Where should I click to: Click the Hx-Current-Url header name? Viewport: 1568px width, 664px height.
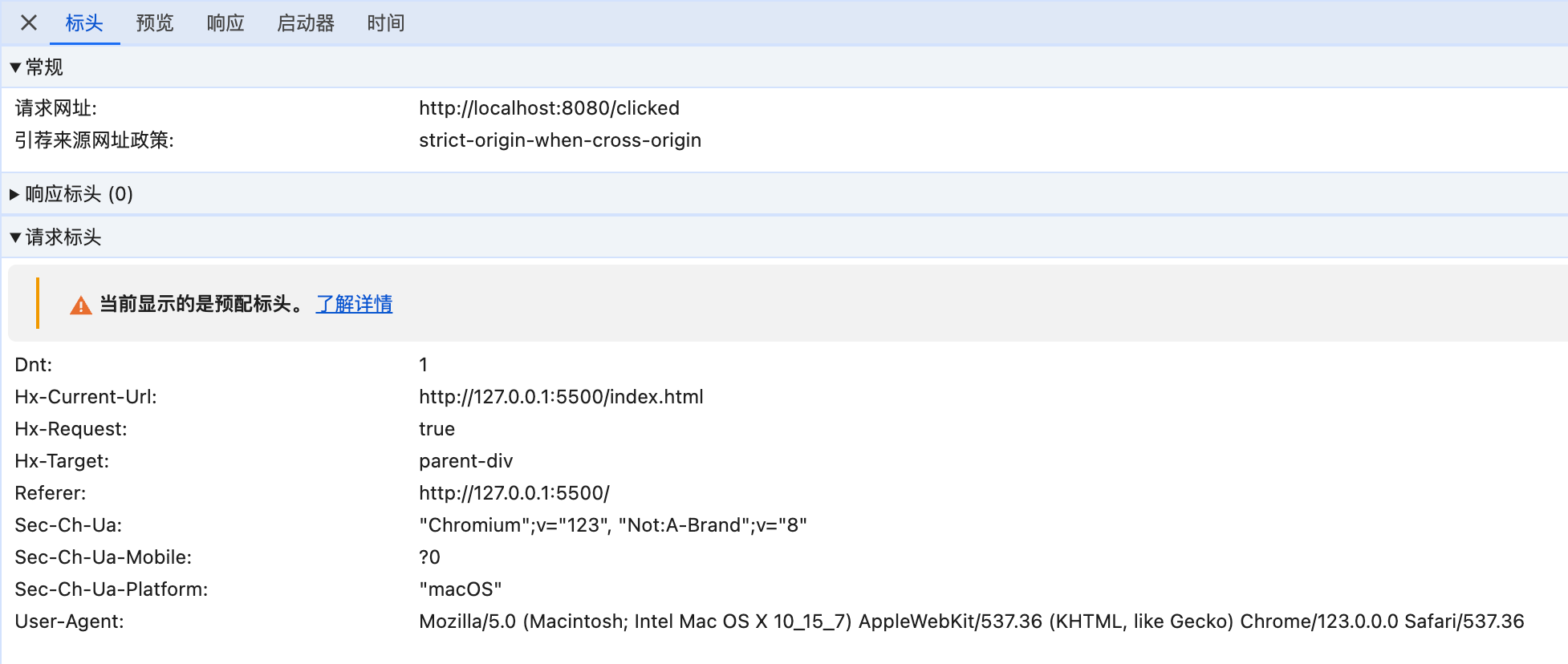(x=86, y=397)
